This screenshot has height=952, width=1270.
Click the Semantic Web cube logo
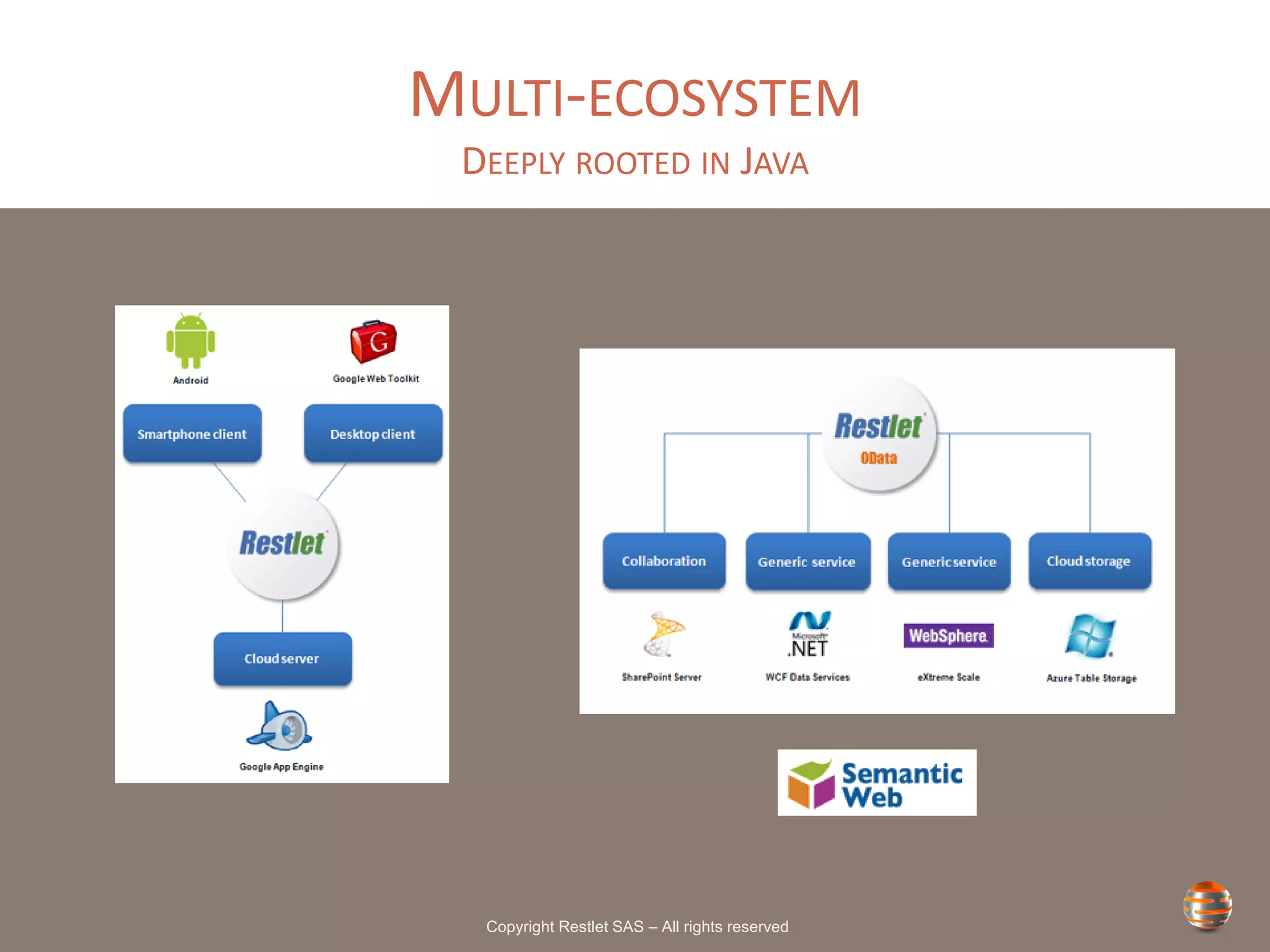point(810,784)
